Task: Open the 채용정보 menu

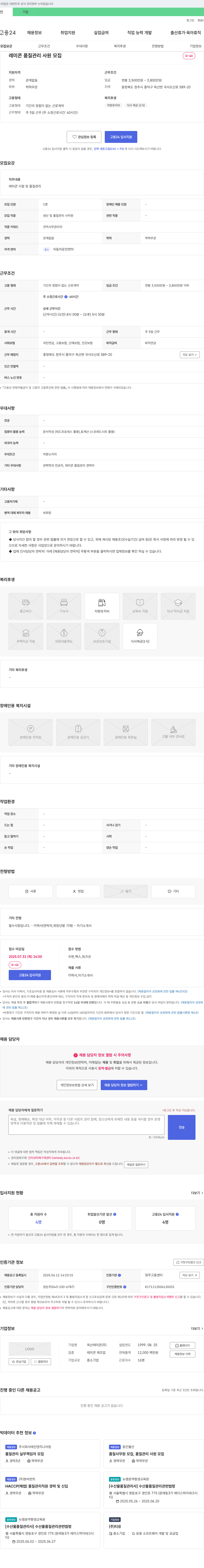Action: (x=34, y=33)
